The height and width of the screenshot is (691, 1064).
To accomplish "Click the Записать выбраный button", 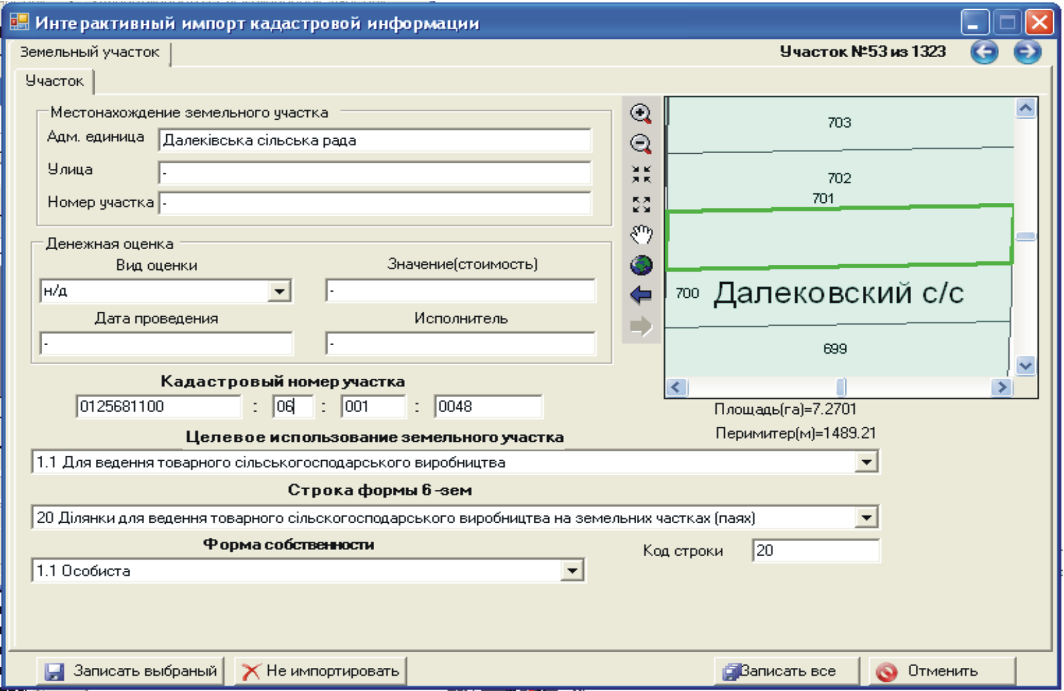I will pyautogui.click(x=132, y=671).
